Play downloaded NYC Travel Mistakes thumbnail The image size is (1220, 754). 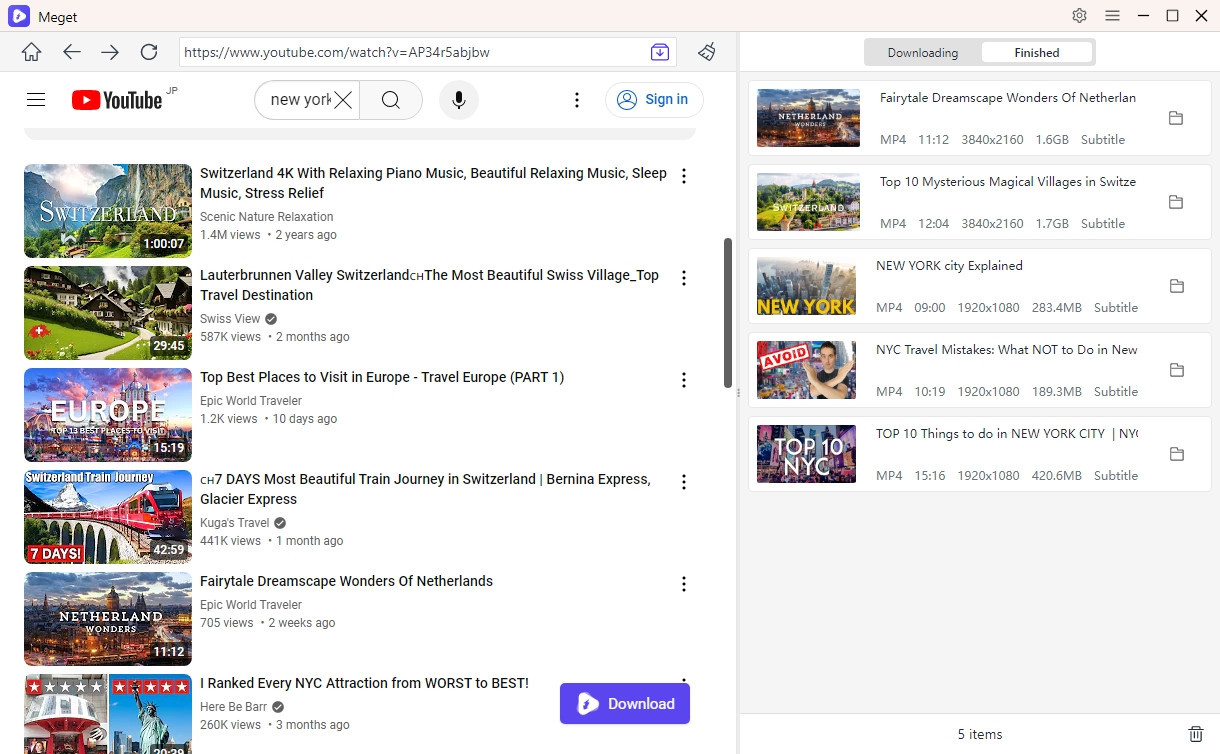[807, 370]
